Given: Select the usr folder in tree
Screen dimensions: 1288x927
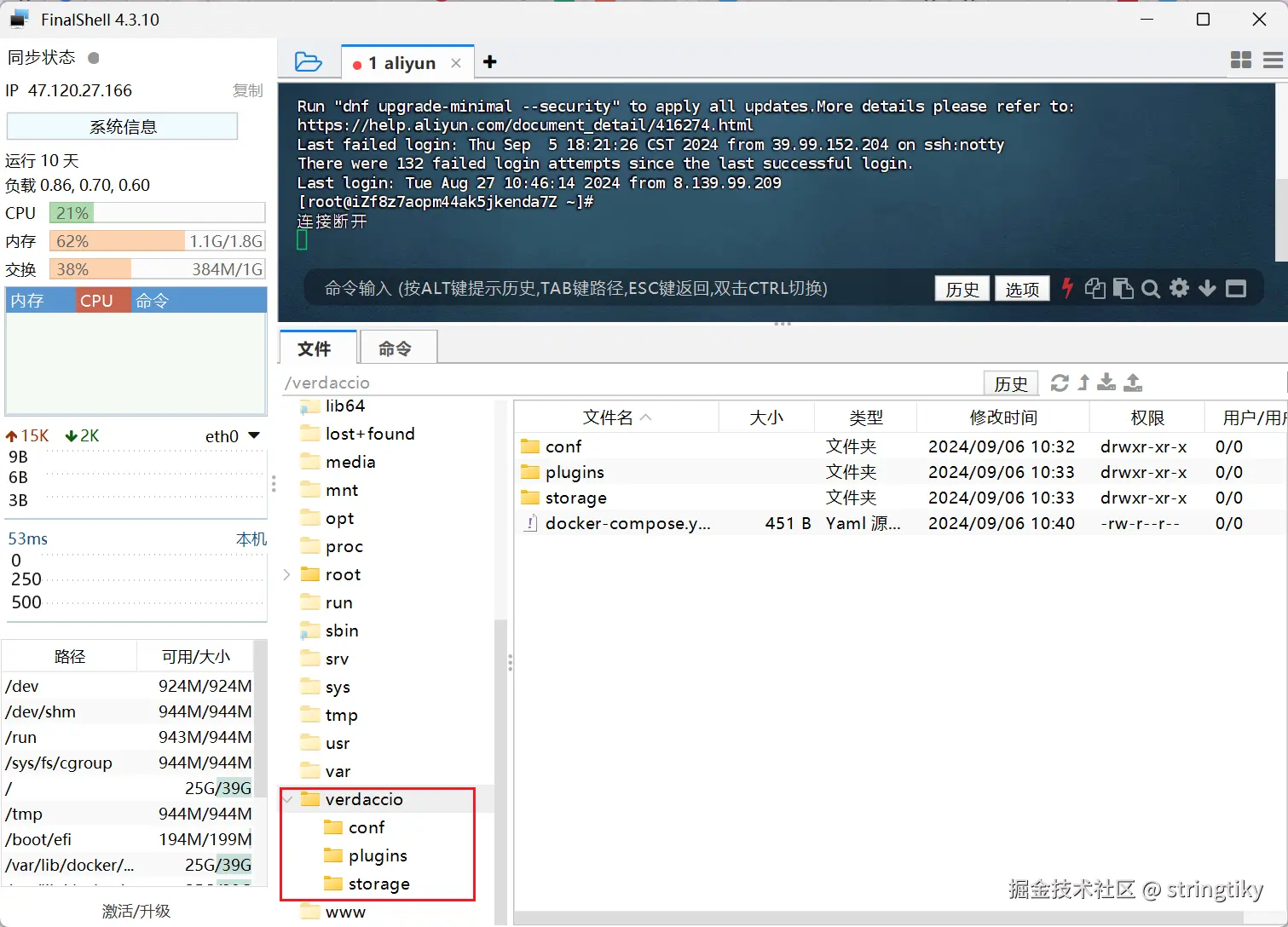Looking at the screenshot, I should click(338, 743).
